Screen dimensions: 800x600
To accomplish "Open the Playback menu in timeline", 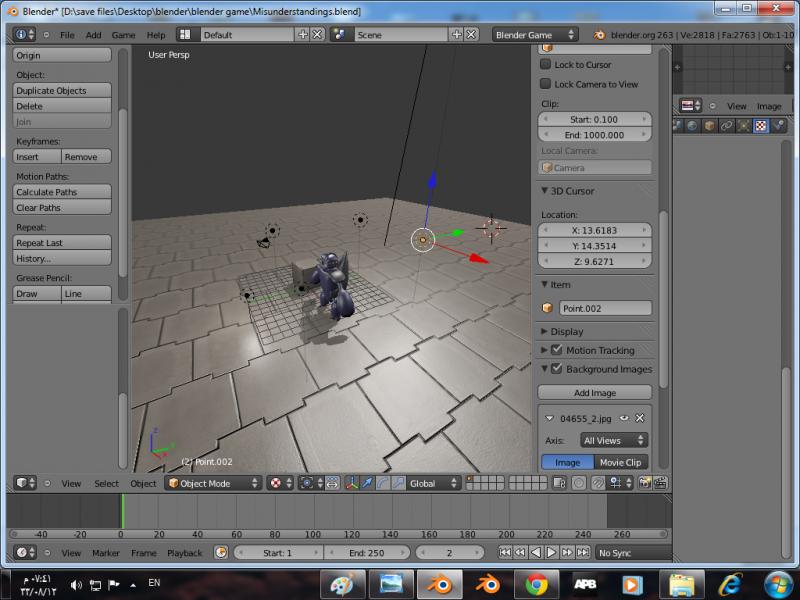I will [x=184, y=553].
